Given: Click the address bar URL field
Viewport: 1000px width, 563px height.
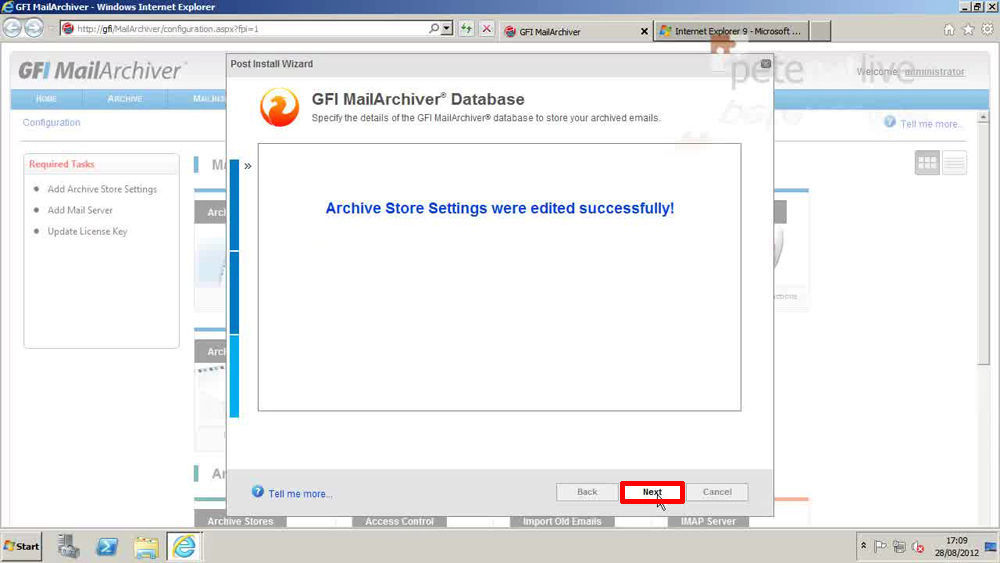Looking at the screenshot, I should (249, 29).
